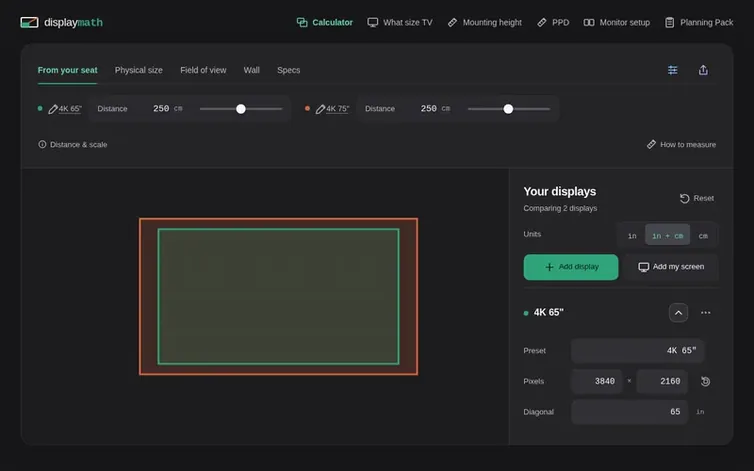754x471 pixels.
Task: Collapse the 4K 65" display section
Action: coord(678,313)
